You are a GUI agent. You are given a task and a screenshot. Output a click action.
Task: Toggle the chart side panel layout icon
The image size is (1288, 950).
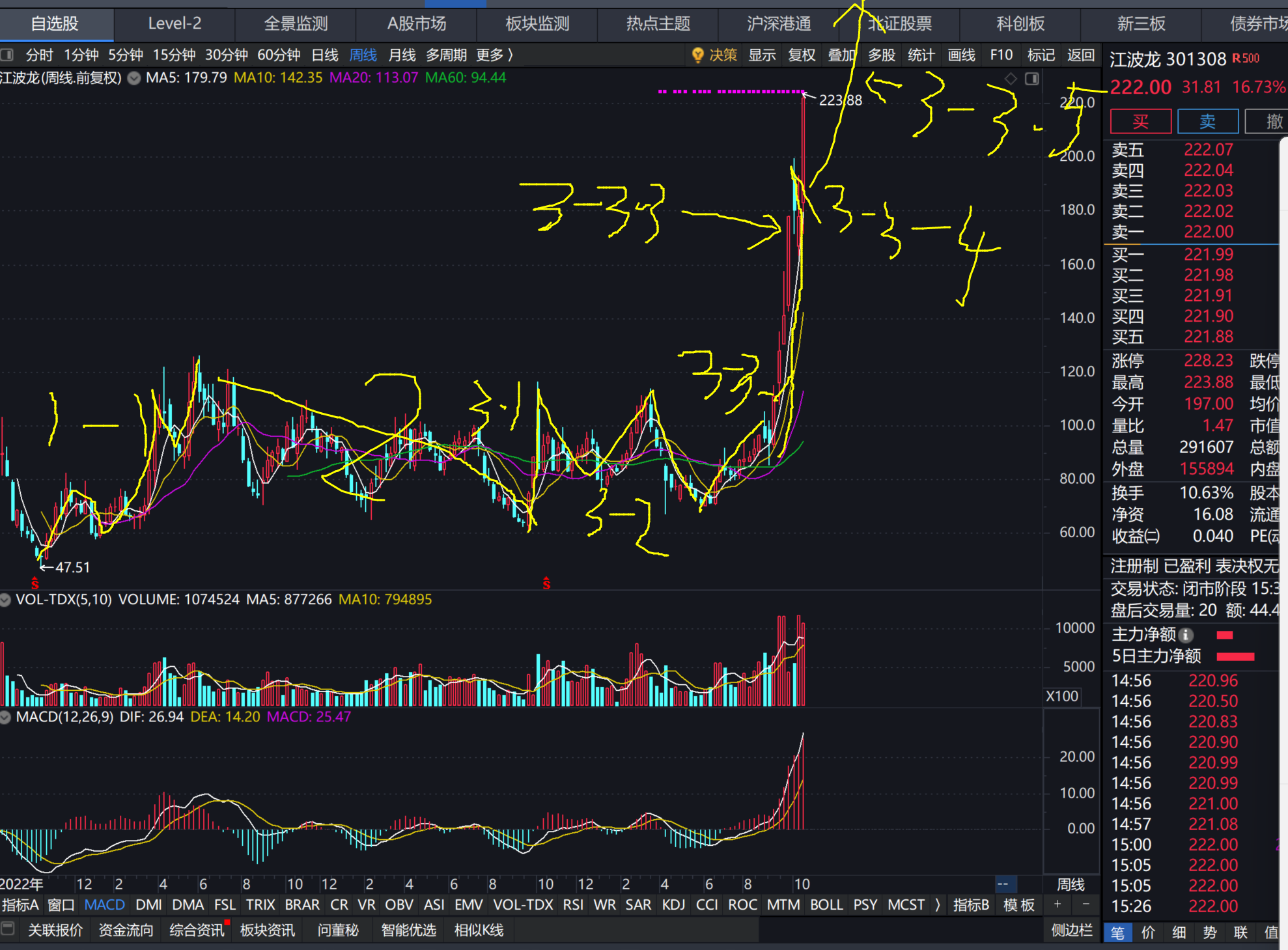[x=1032, y=79]
